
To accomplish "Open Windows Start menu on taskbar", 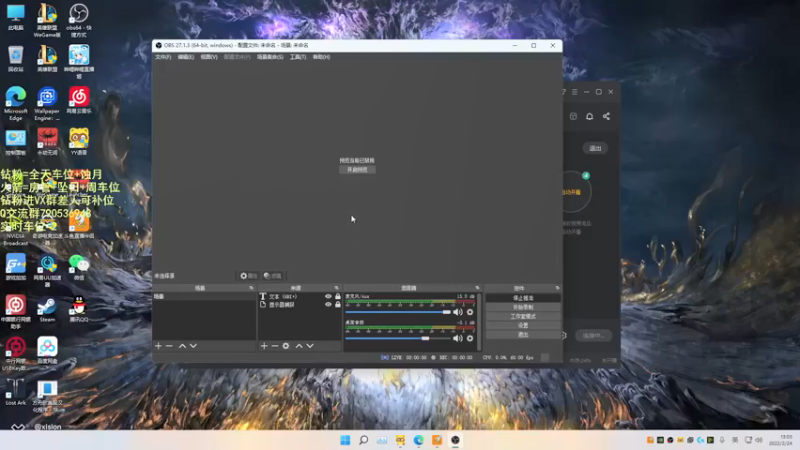I will coord(345,440).
